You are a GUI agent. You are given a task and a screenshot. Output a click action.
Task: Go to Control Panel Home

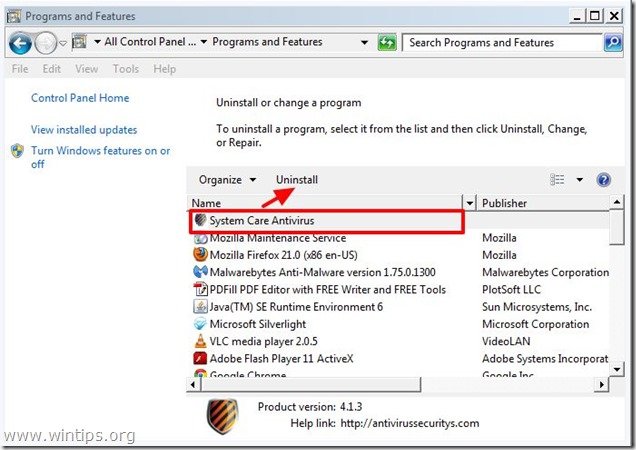[x=80, y=98]
